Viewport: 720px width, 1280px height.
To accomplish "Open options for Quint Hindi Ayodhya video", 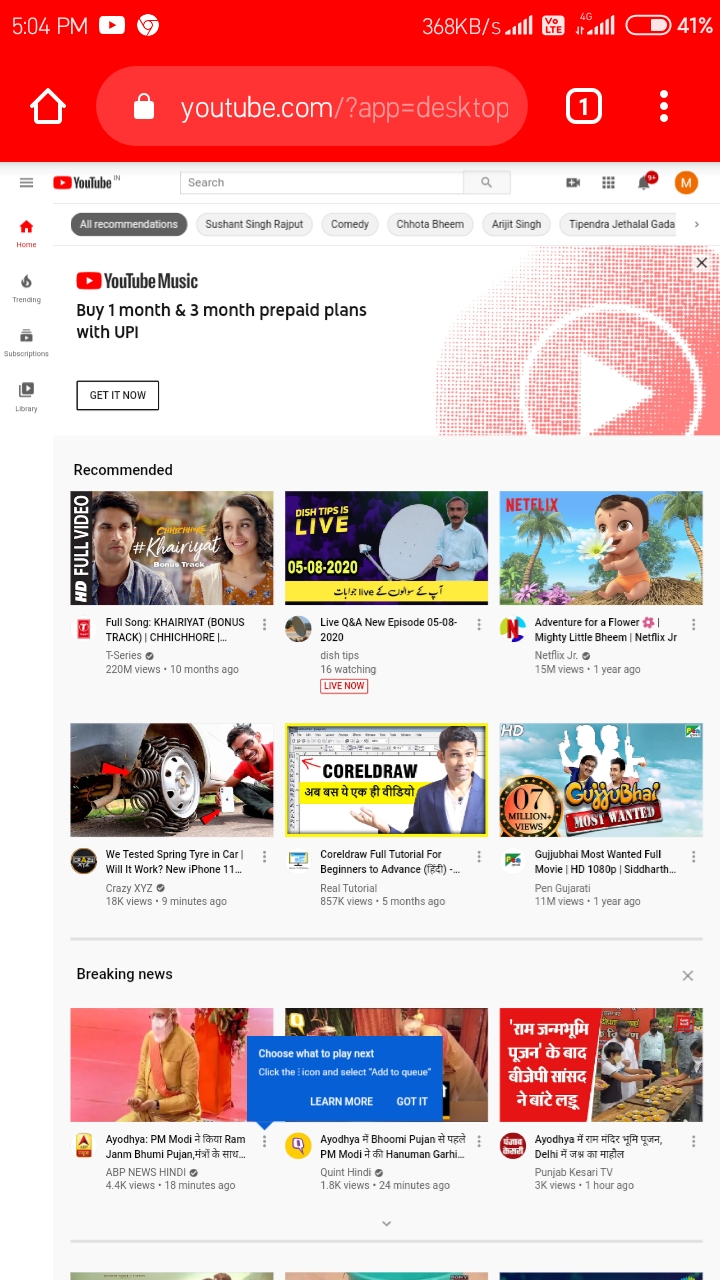I will 479,1141.
